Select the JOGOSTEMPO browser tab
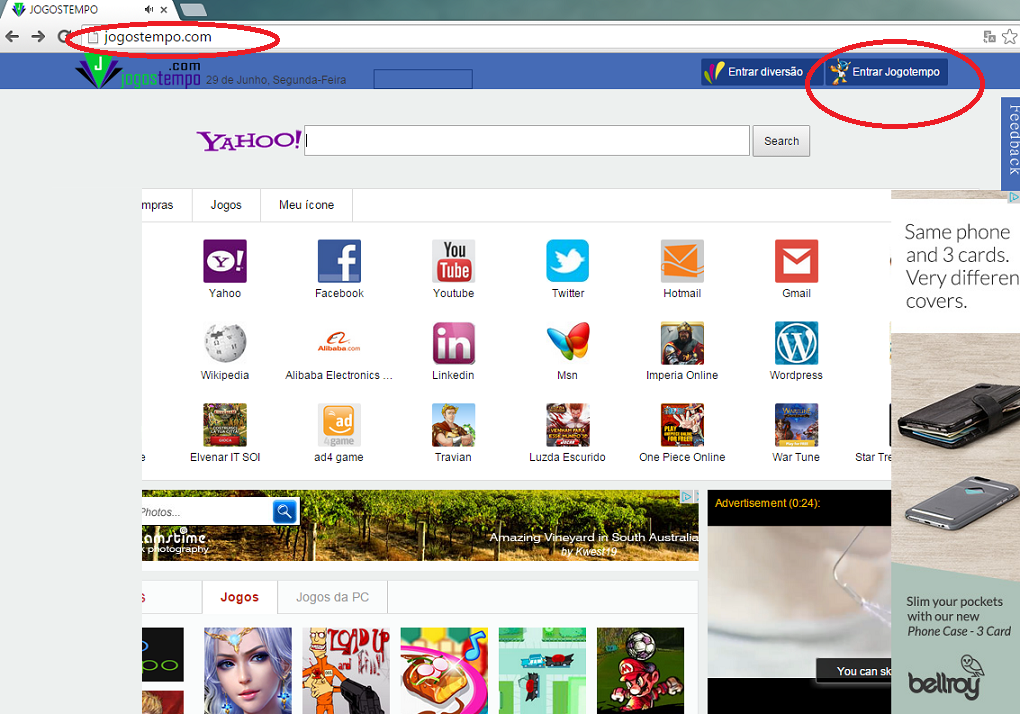This screenshot has width=1020, height=714. click(88, 10)
